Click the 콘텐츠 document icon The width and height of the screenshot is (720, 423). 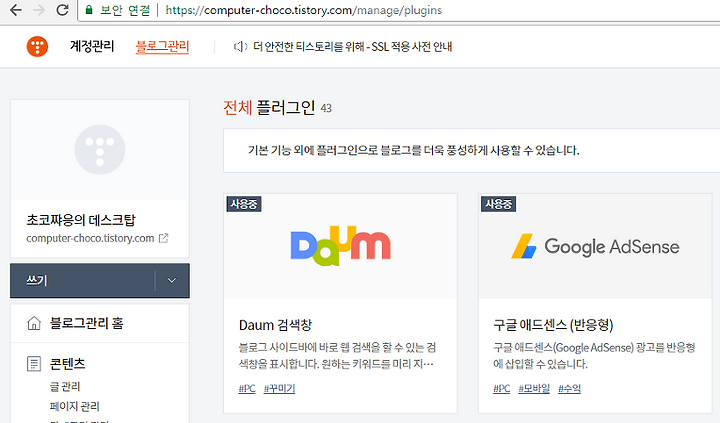(x=34, y=364)
